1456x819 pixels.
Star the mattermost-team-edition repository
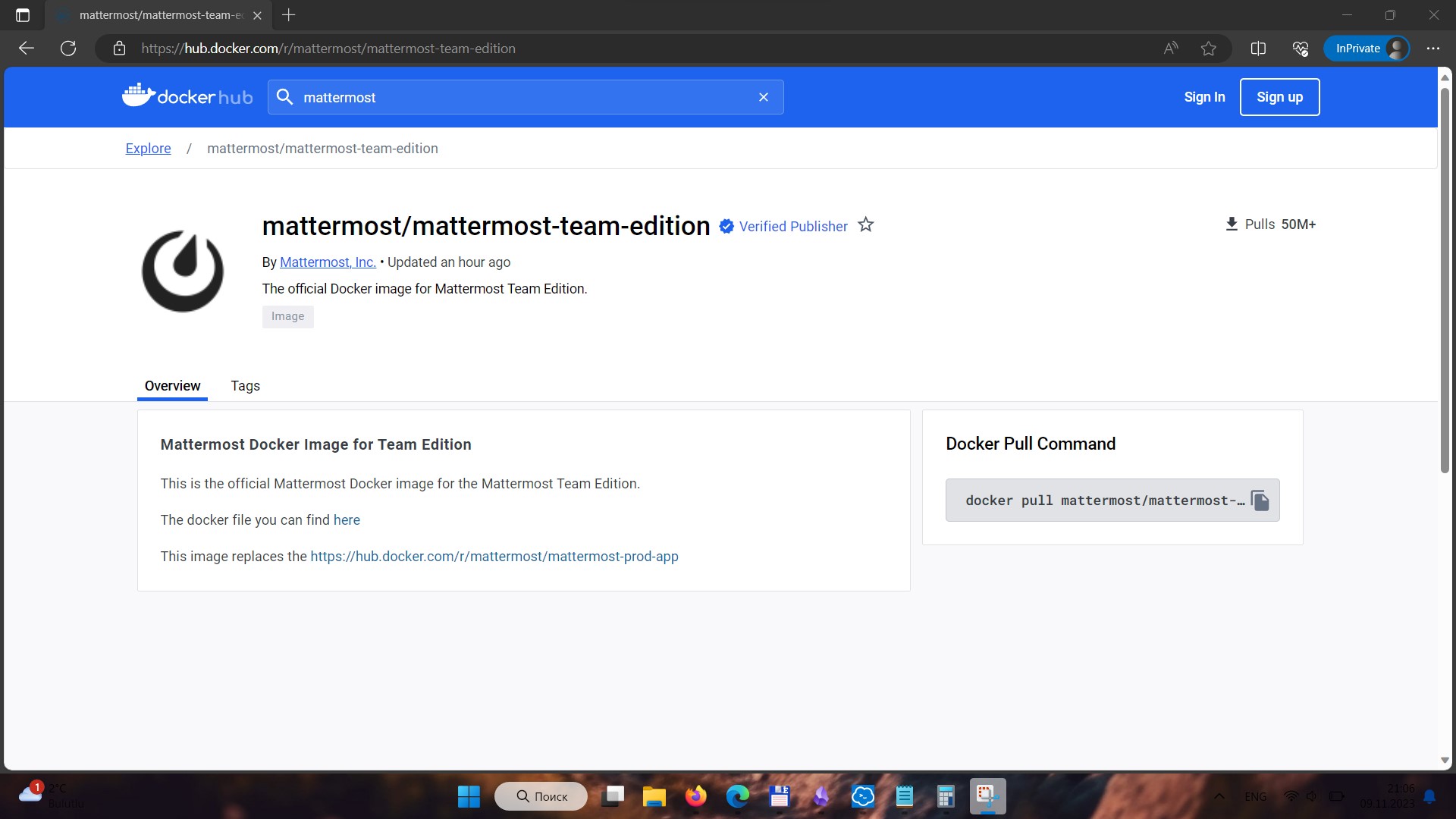coord(865,225)
